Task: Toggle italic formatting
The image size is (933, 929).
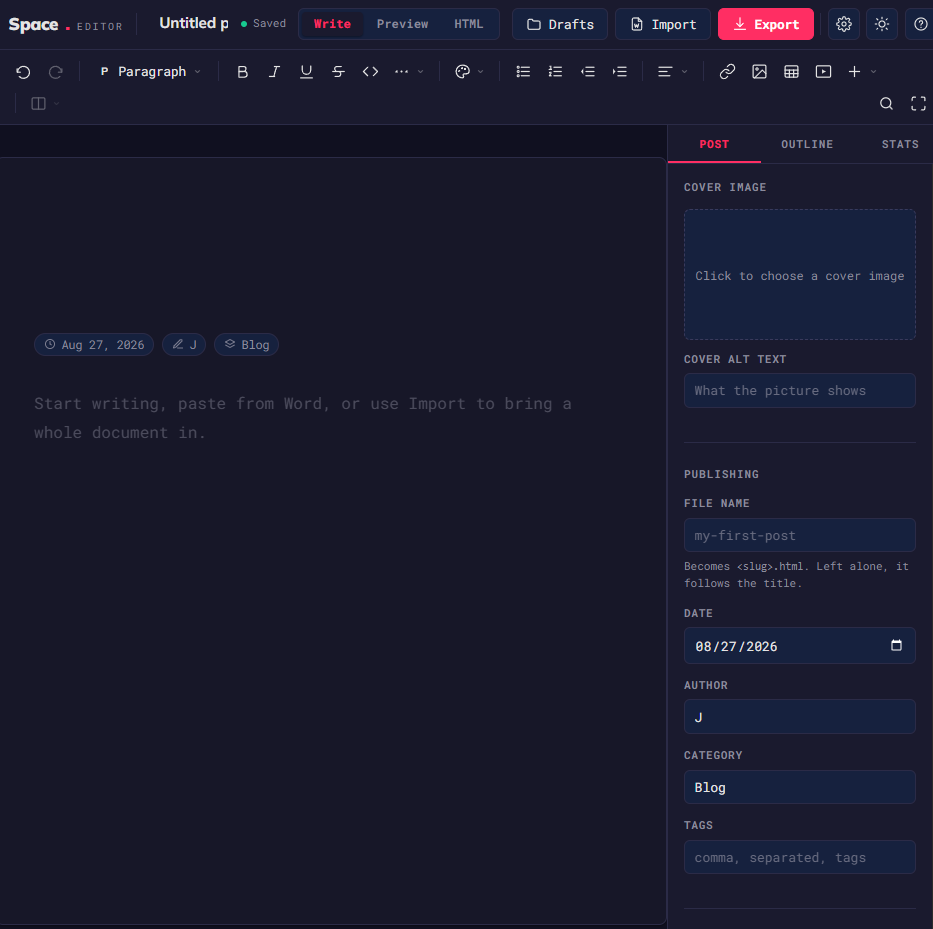Action: (x=274, y=72)
